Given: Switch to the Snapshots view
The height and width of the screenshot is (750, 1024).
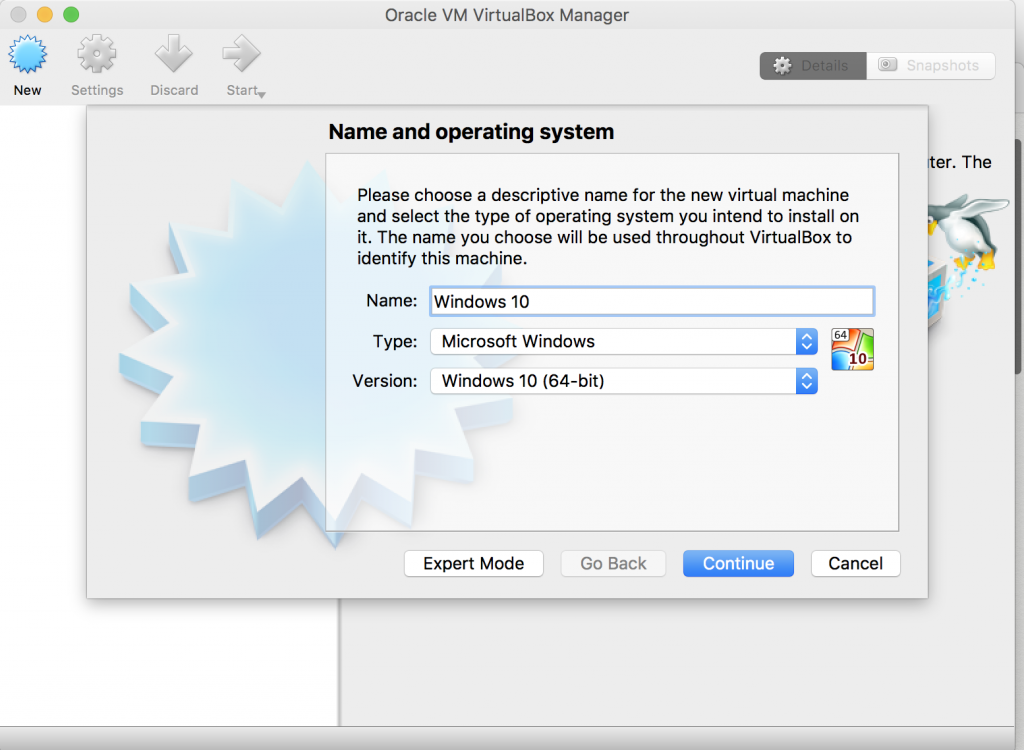Looking at the screenshot, I should (x=931, y=66).
